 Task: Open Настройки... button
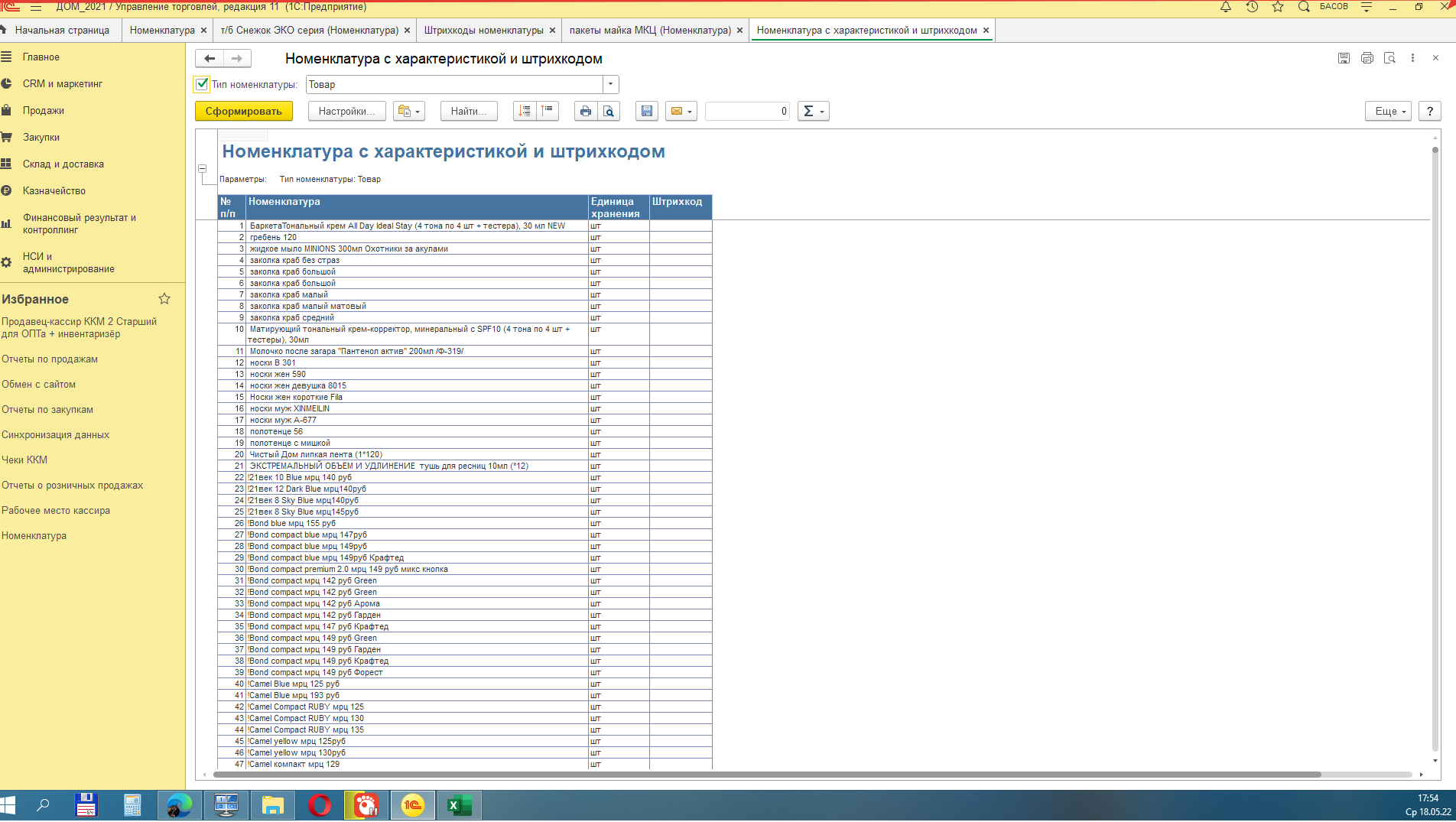pos(346,111)
